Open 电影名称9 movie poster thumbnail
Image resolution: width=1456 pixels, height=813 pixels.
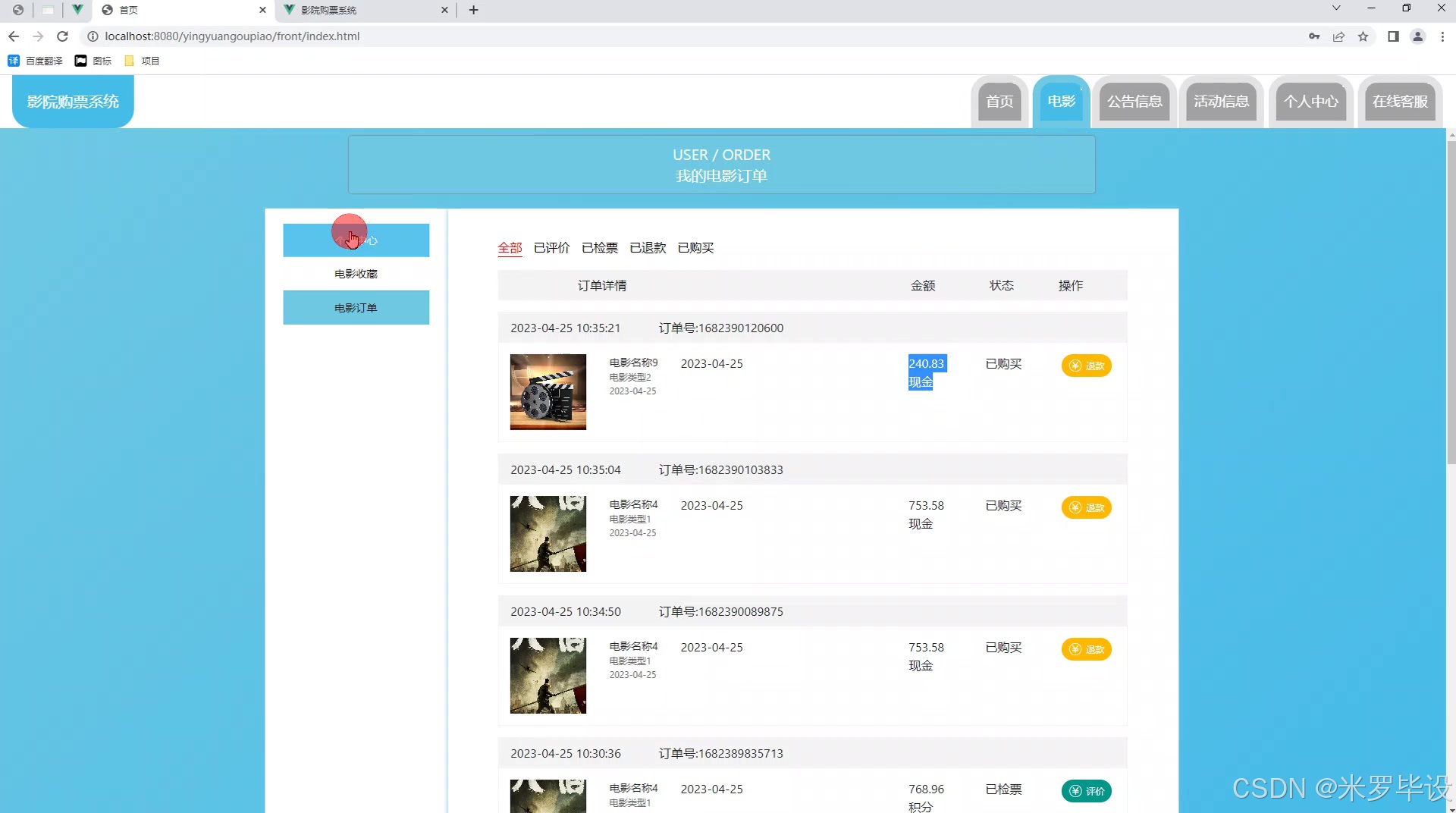[548, 392]
